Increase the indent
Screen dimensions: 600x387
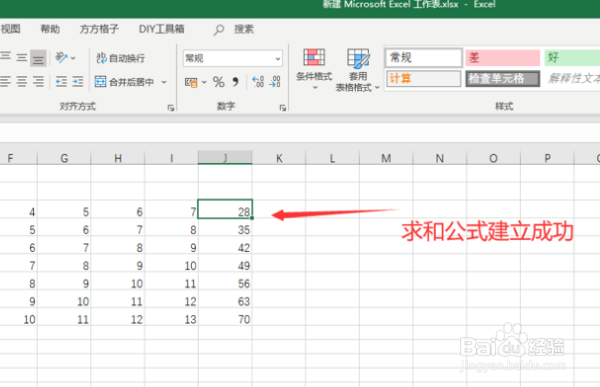78,82
